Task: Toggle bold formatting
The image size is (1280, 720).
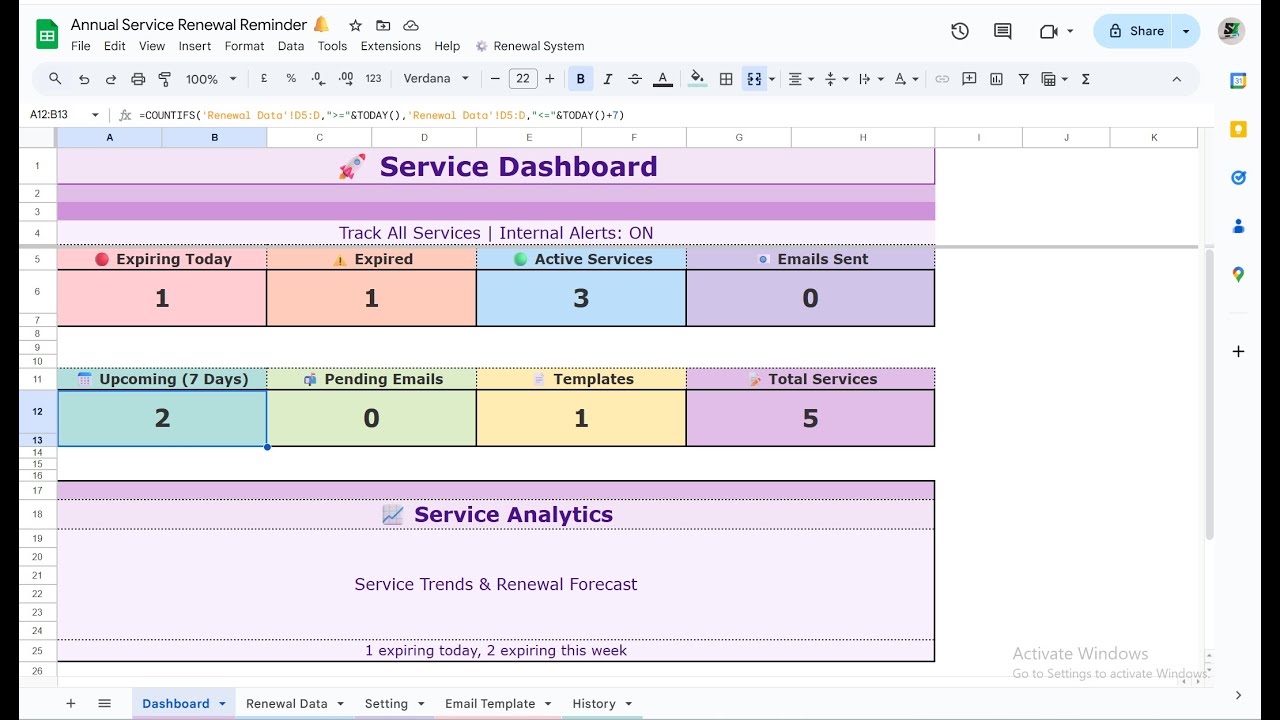Action: pyautogui.click(x=580, y=79)
